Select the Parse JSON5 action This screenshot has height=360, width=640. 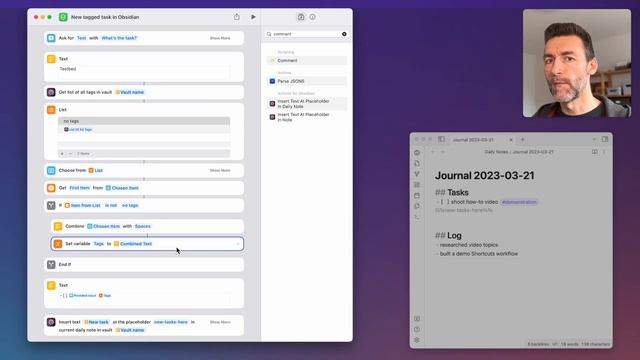(x=307, y=81)
